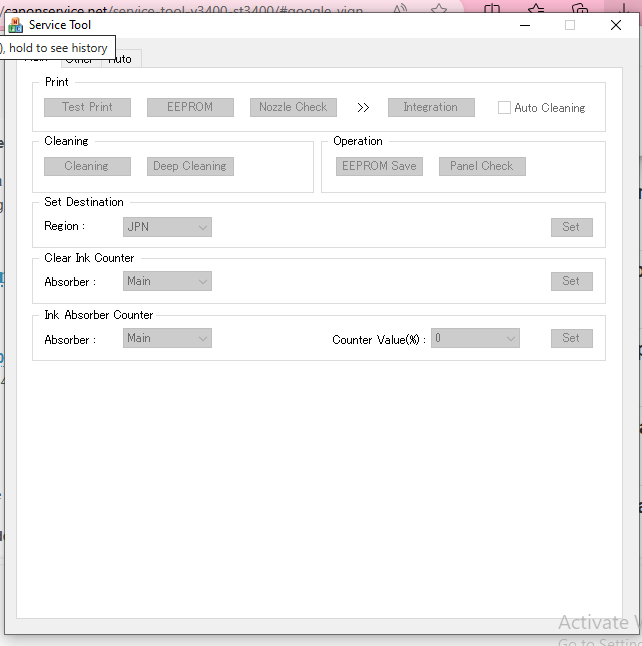Click Set in the Set Destination section
Image resolution: width=642 pixels, height=646 pixels.
coord(571,227)
